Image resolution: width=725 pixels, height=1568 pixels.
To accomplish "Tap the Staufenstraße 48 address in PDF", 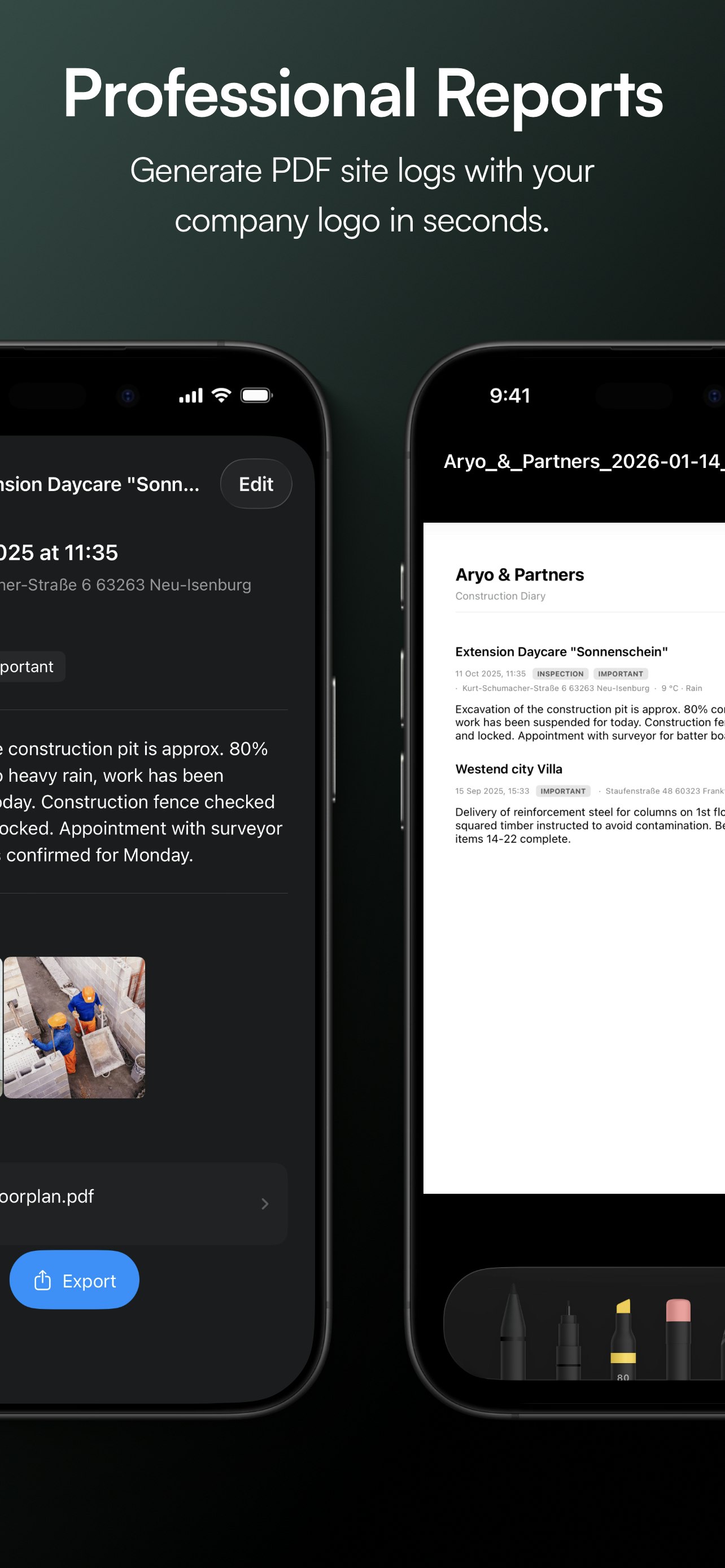I will coord(665,791).
